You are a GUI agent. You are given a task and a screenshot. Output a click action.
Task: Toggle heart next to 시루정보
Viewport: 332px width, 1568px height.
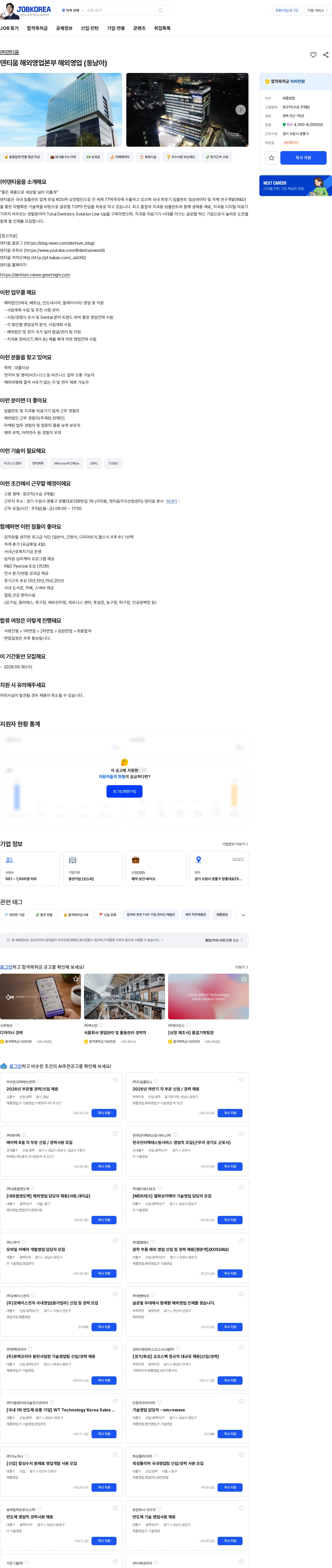[x=16, y=1025]
